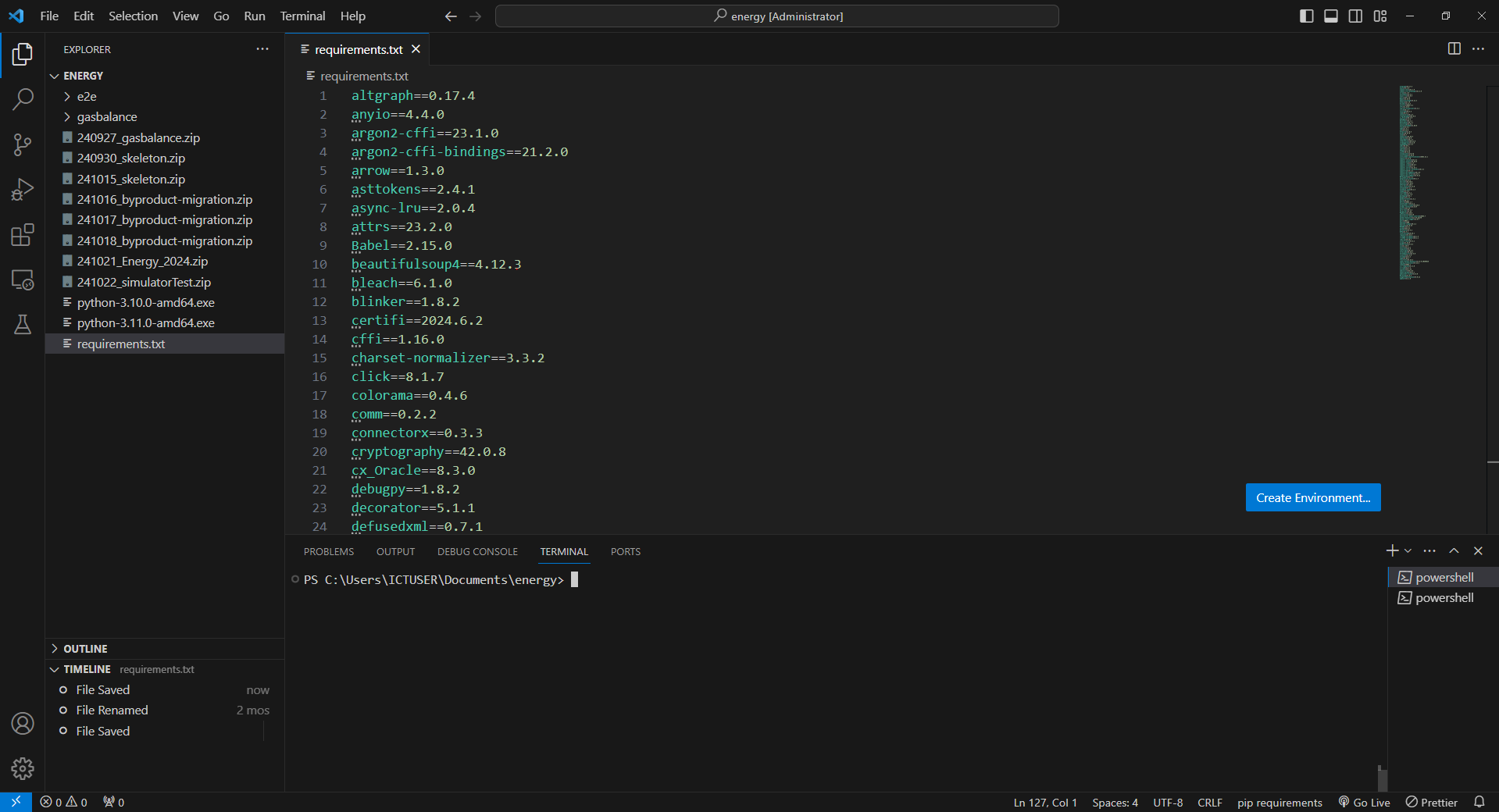Open the Terminal menu
Image resolution: width=1499 pixels, height=812 pixels.
(302, 16)
